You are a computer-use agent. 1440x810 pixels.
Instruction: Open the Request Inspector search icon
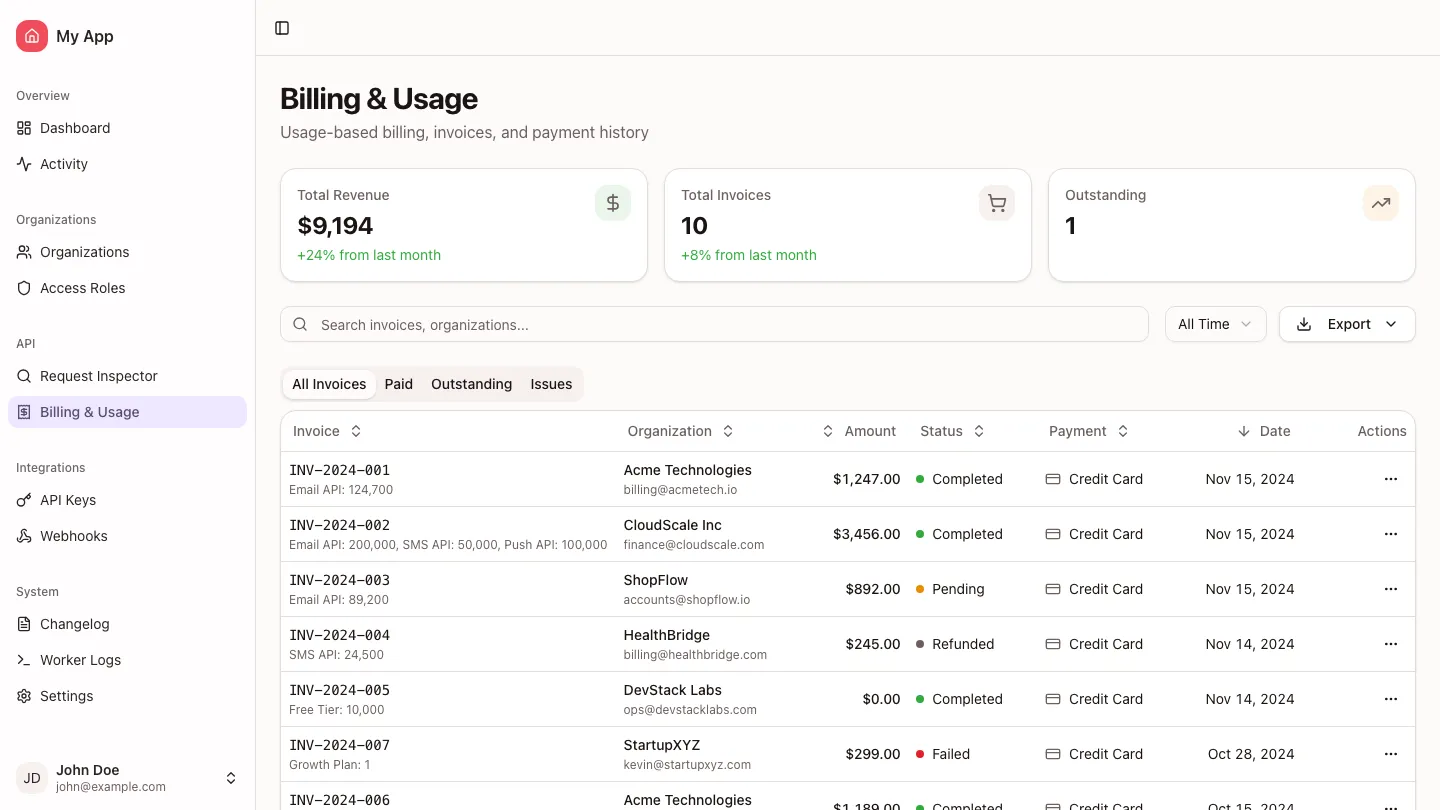[24, 376]
